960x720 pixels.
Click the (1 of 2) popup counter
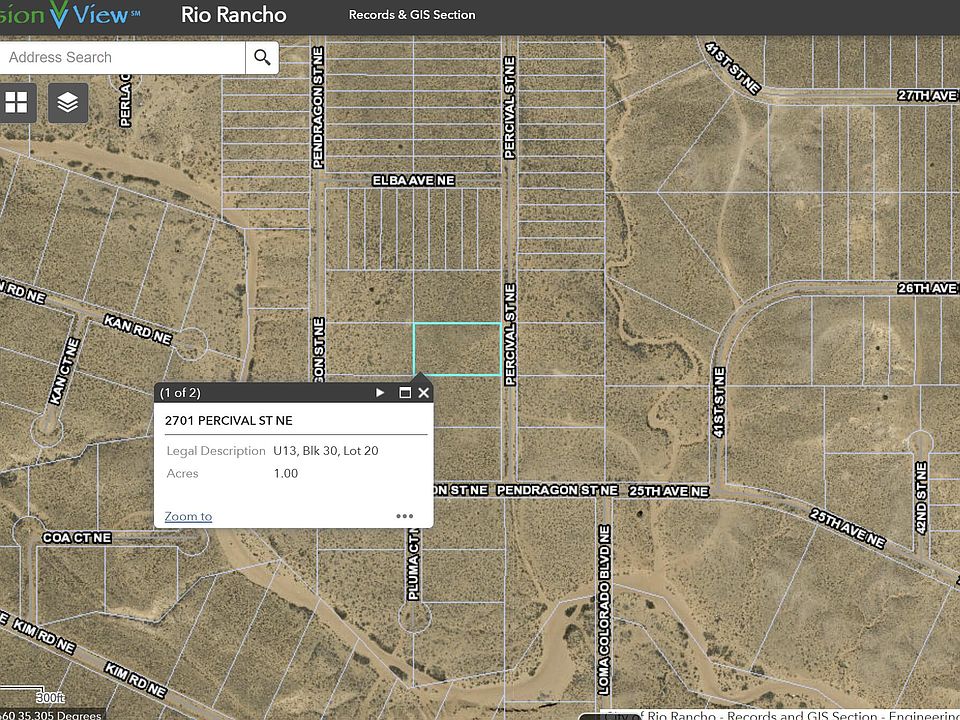tap(180, 393)
